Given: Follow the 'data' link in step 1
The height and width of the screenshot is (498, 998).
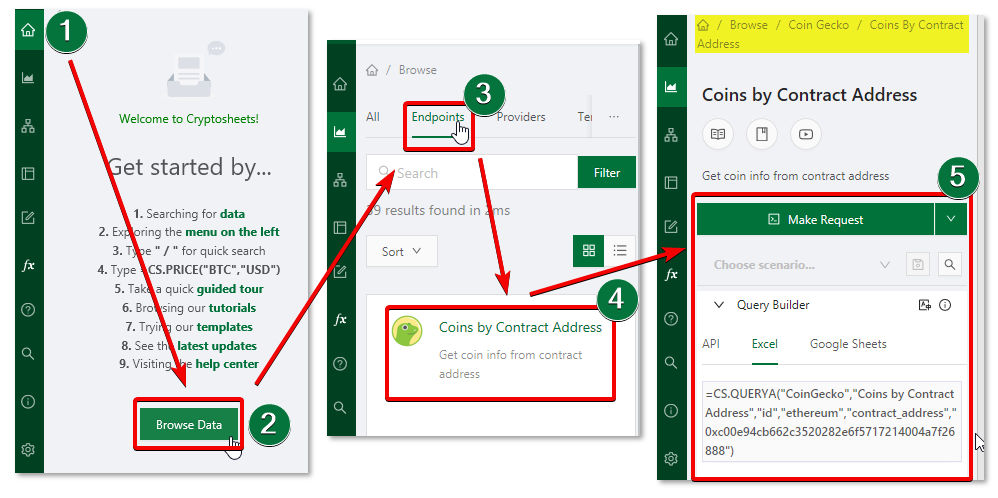Looking at the screenshot, I should (x=232, y=214).
